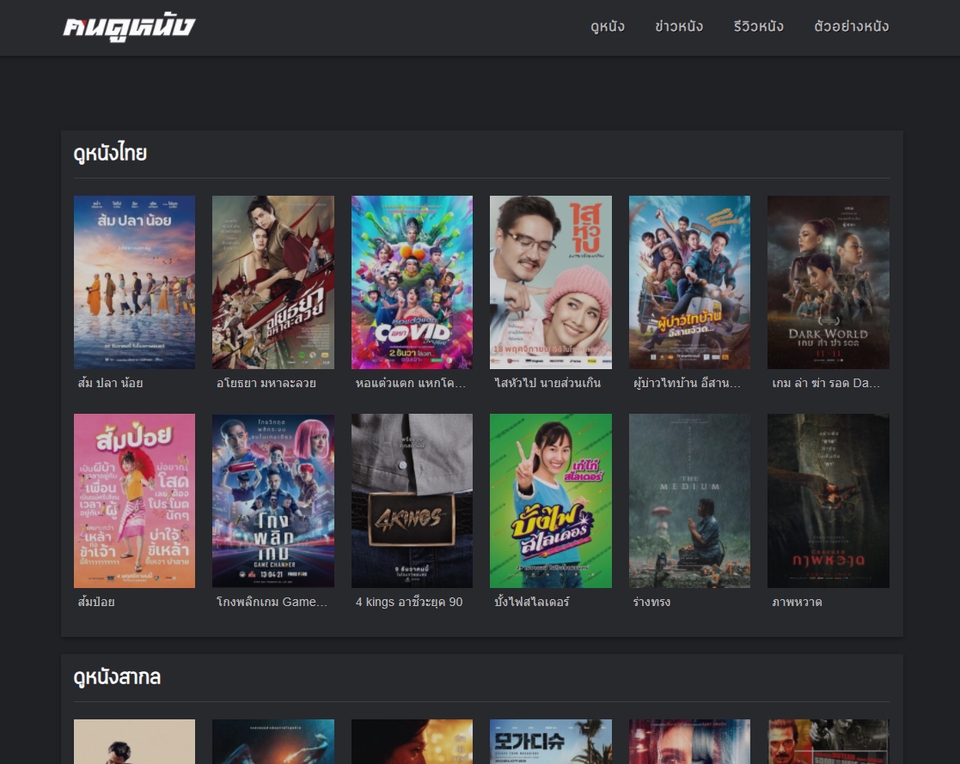
Task: Open the ภาพหวาด movie poster
Action: (x=828, y=501)
